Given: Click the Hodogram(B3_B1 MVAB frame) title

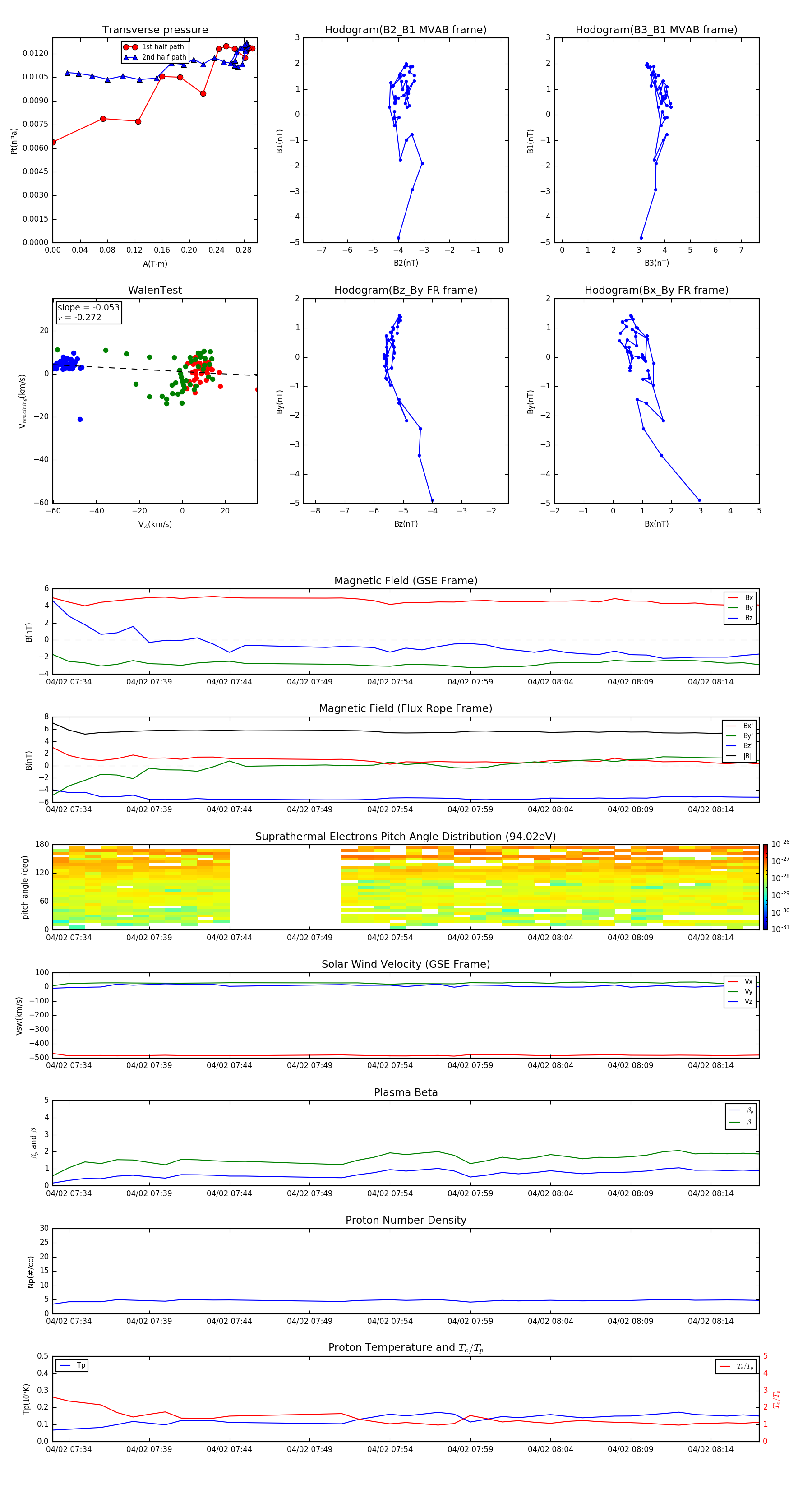Looking at the screenshot, I should [x=656, y=30].
